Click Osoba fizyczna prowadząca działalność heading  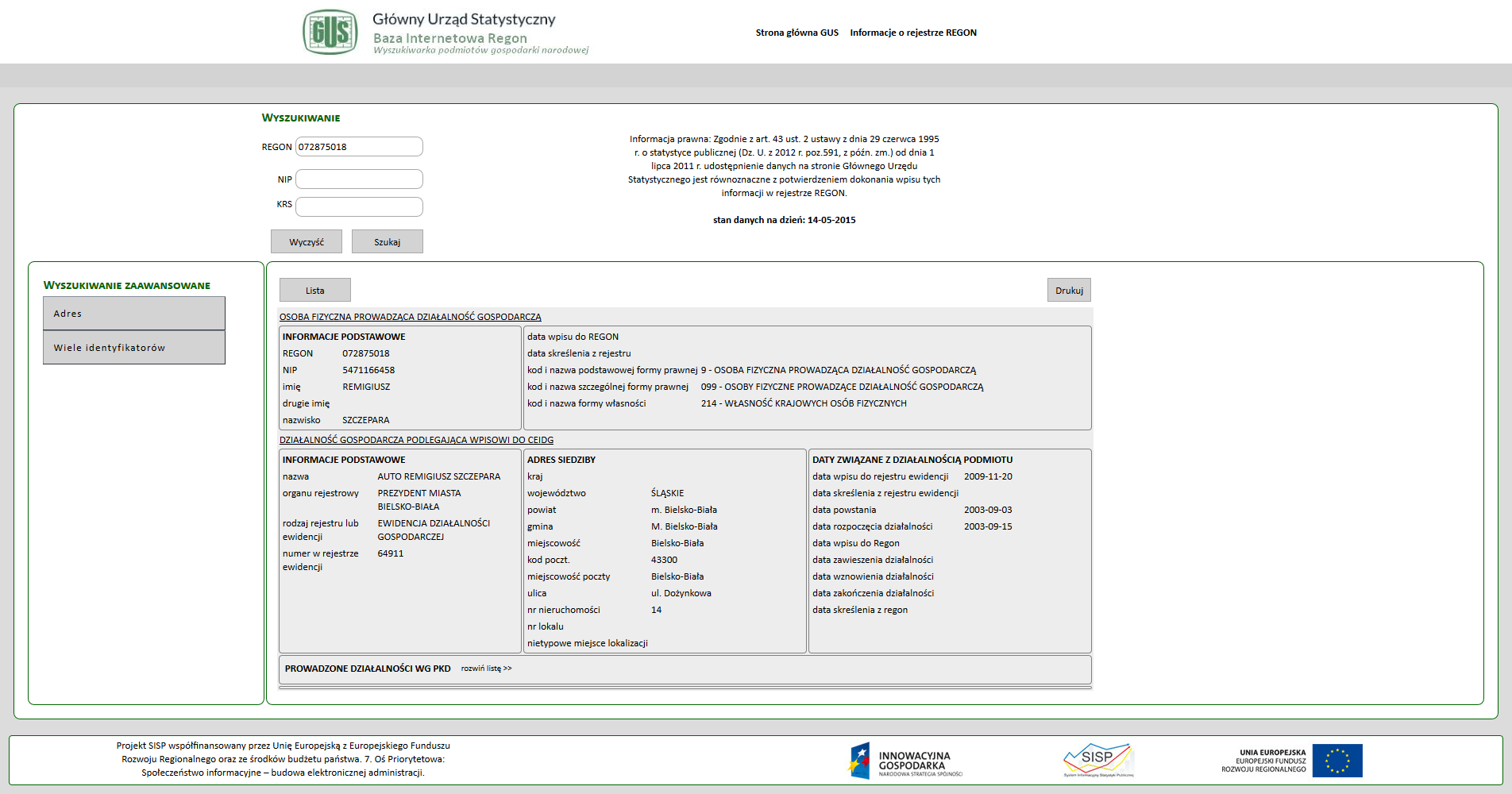point(410,317)
